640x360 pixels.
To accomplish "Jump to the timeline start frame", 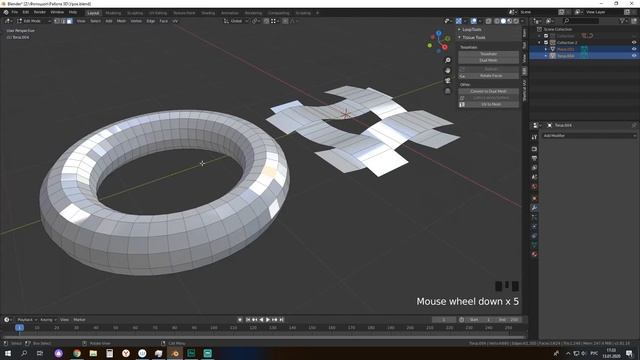I will click(x=248, y=320).
